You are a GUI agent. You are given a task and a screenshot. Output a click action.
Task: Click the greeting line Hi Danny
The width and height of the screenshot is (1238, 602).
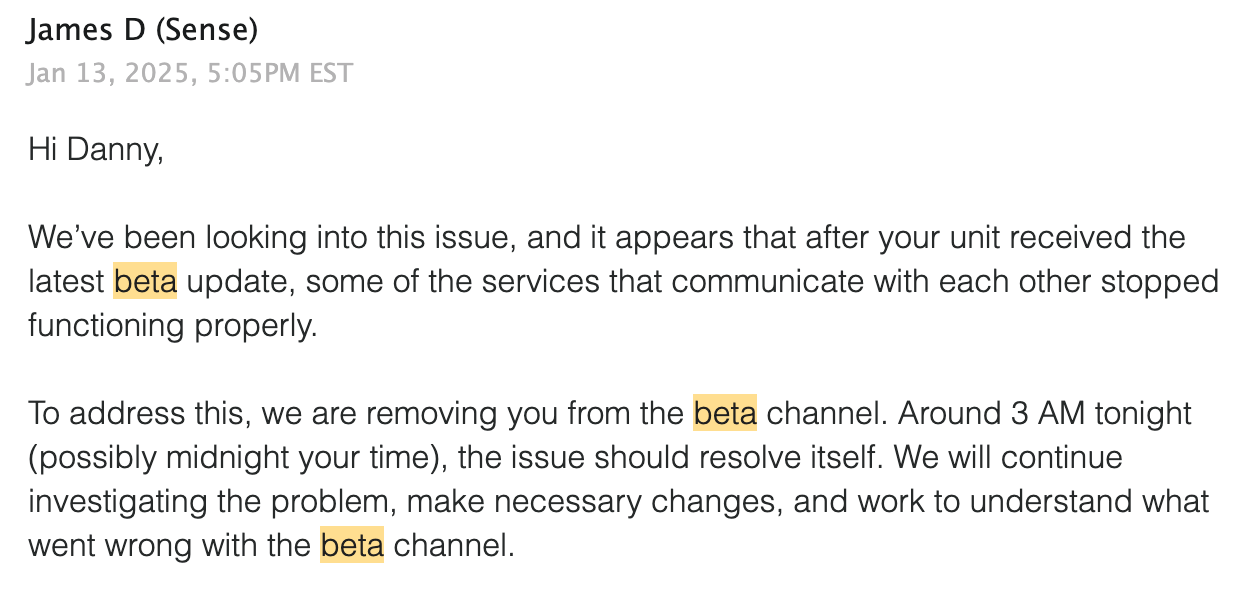pos(95,150)
